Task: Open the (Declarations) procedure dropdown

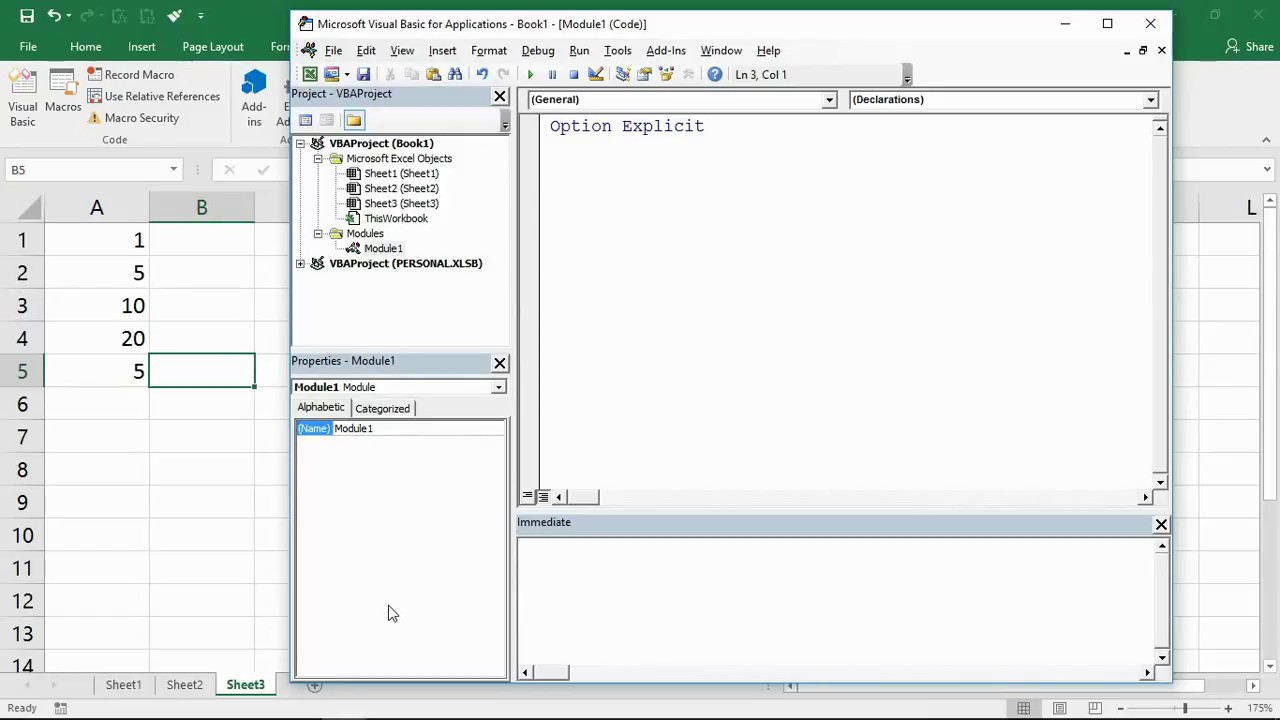Action: [x=1151, y=100]
